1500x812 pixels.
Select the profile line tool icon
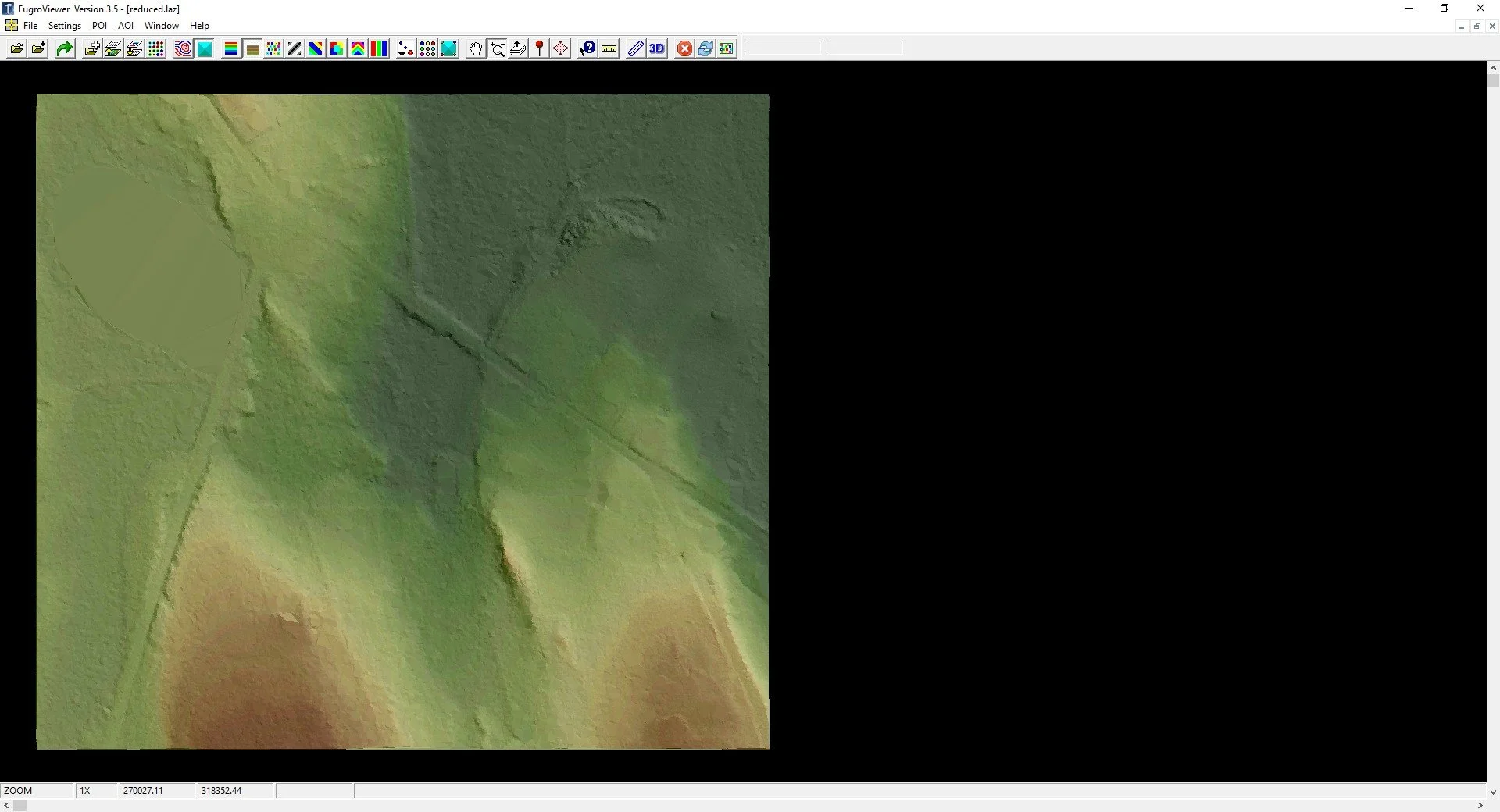click(636, 48)
